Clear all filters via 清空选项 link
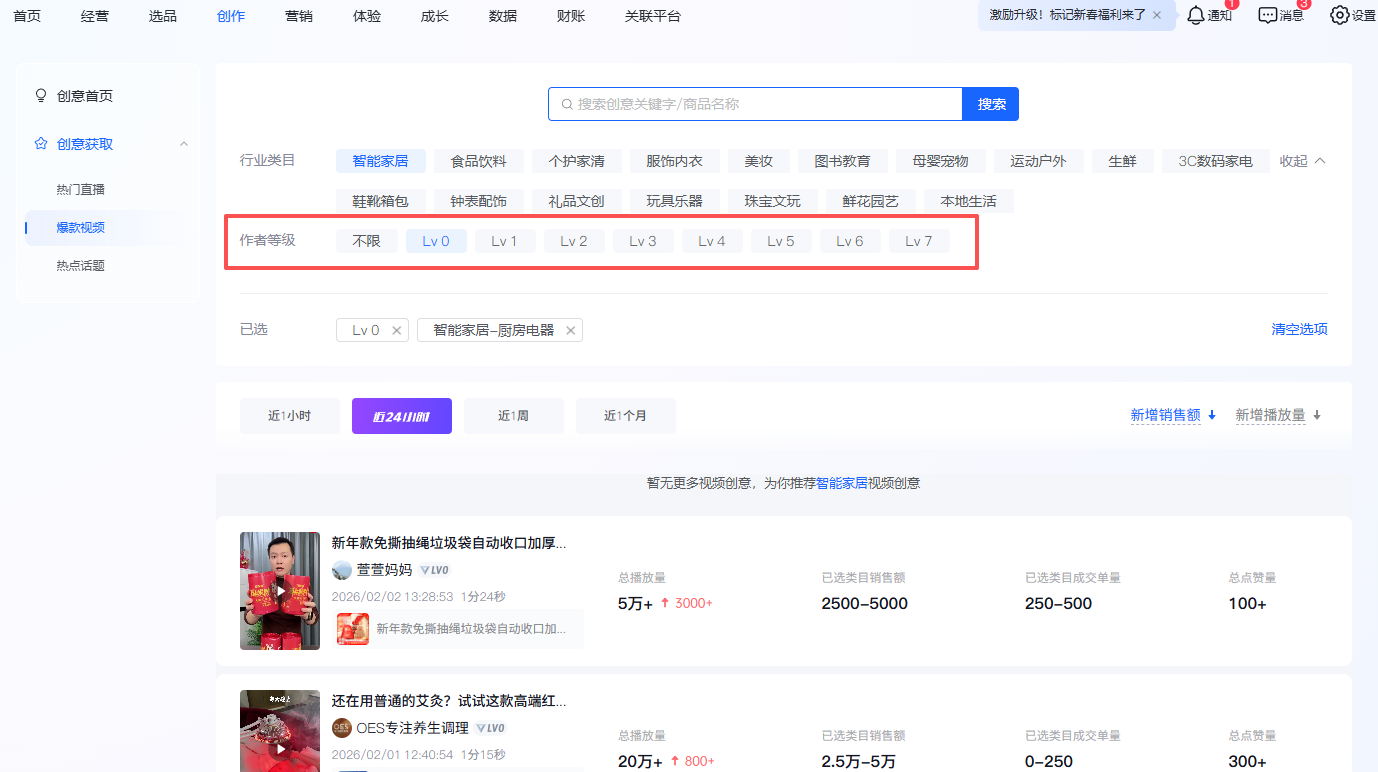 (1299, 329)
